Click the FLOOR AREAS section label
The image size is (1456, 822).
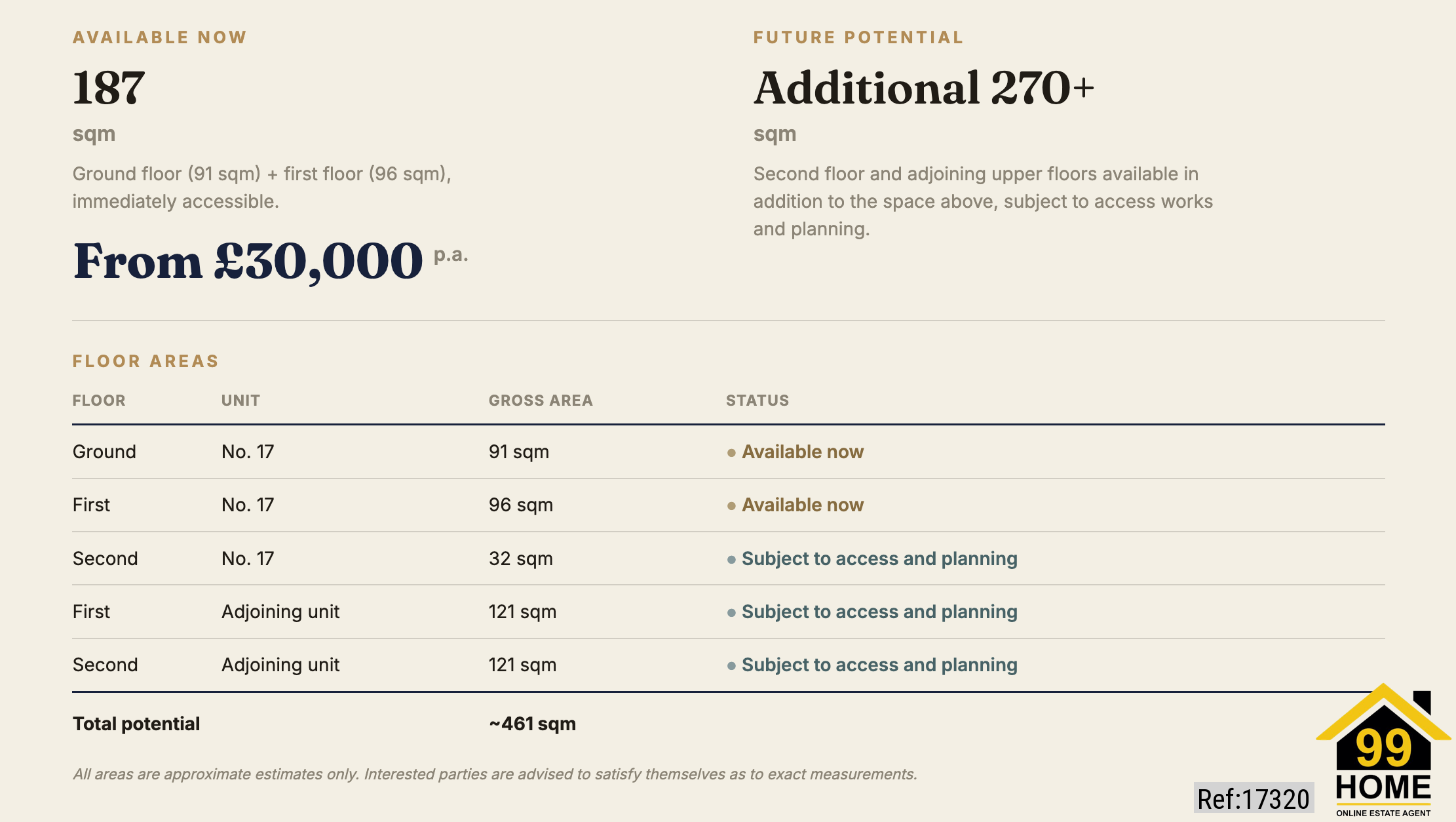click(x=145, y=361)
